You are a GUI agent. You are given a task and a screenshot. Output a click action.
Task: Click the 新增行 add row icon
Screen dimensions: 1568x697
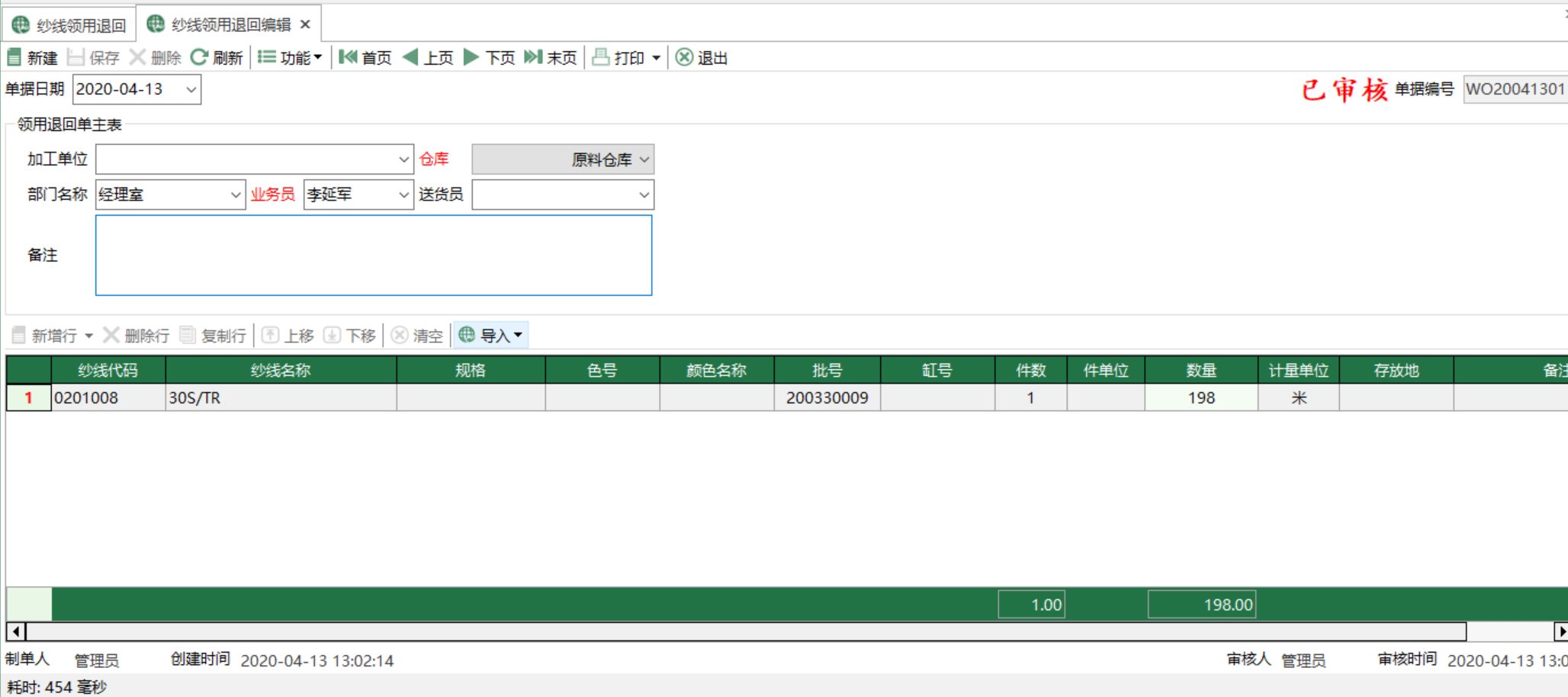tap(19, 335)
